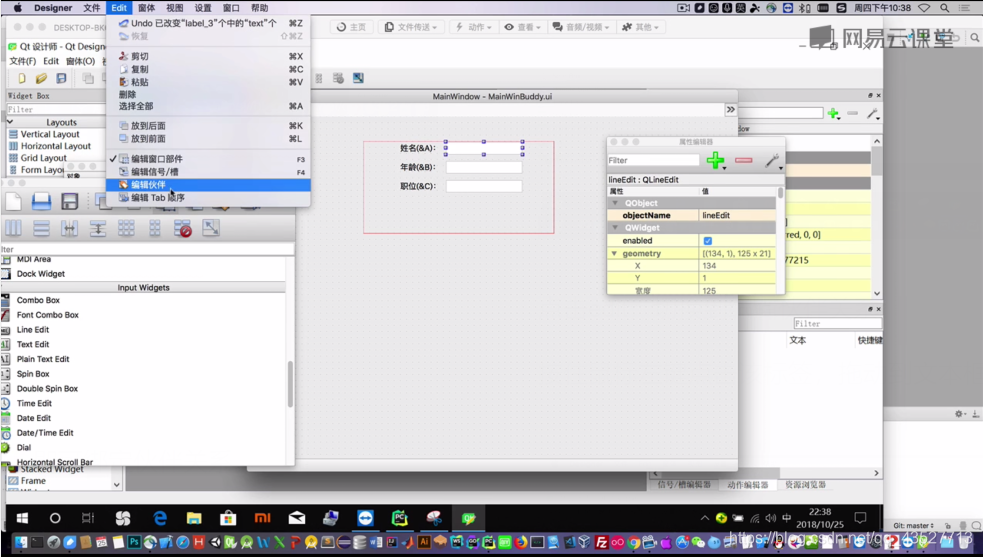Switch to the 资源浏览器 tab
The width and height of the screenshot is (983, 557).
click(x=805, y=485)
